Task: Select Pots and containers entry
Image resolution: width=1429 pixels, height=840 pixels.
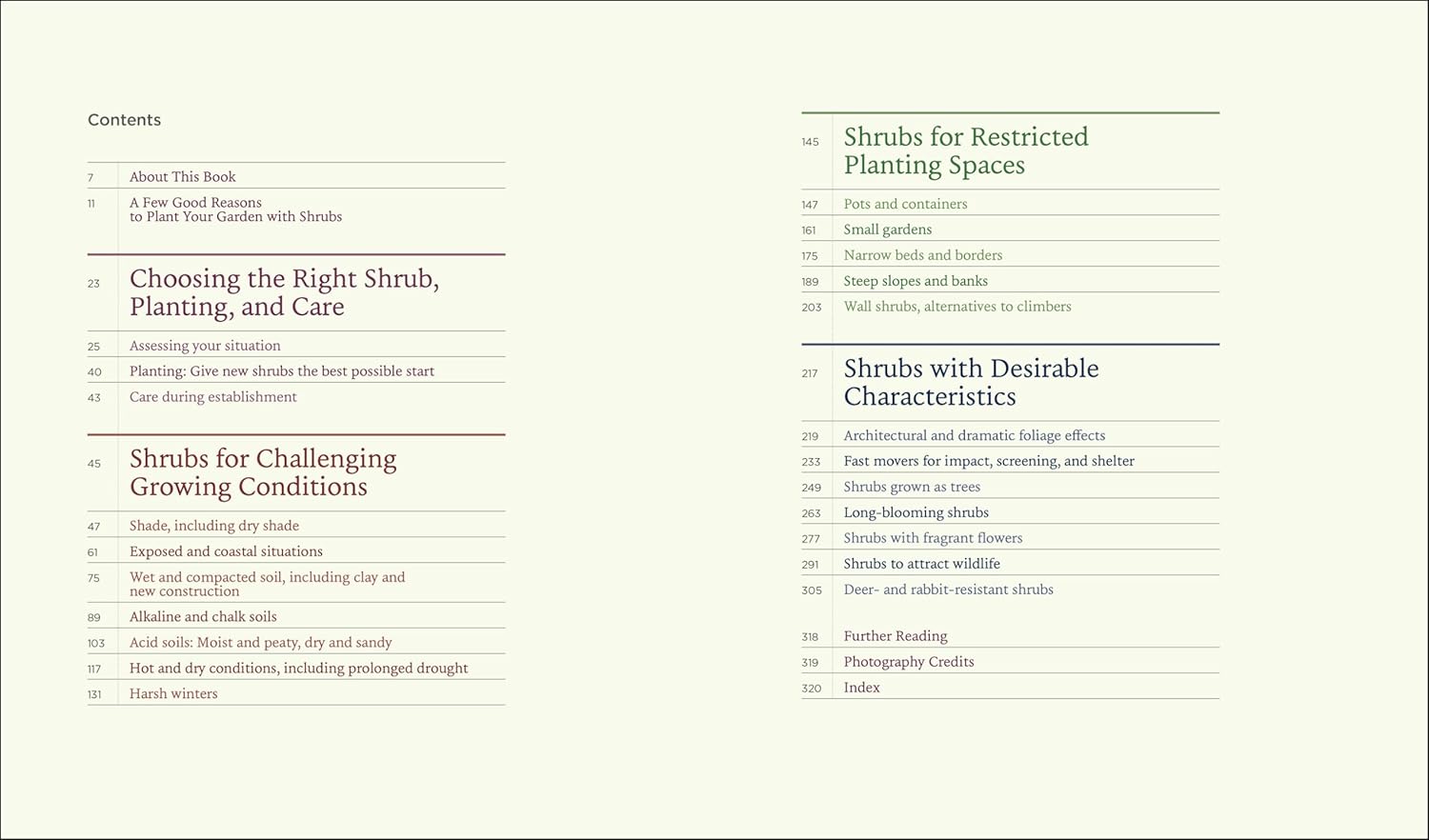Action: coord(905,204)
